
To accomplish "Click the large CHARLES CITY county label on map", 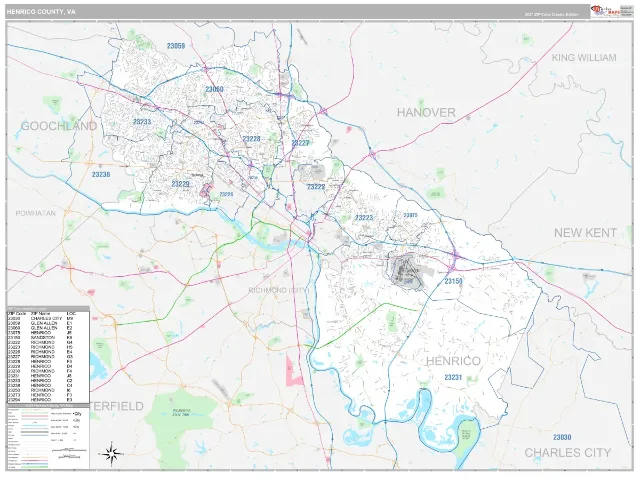I will coord(568,453).
